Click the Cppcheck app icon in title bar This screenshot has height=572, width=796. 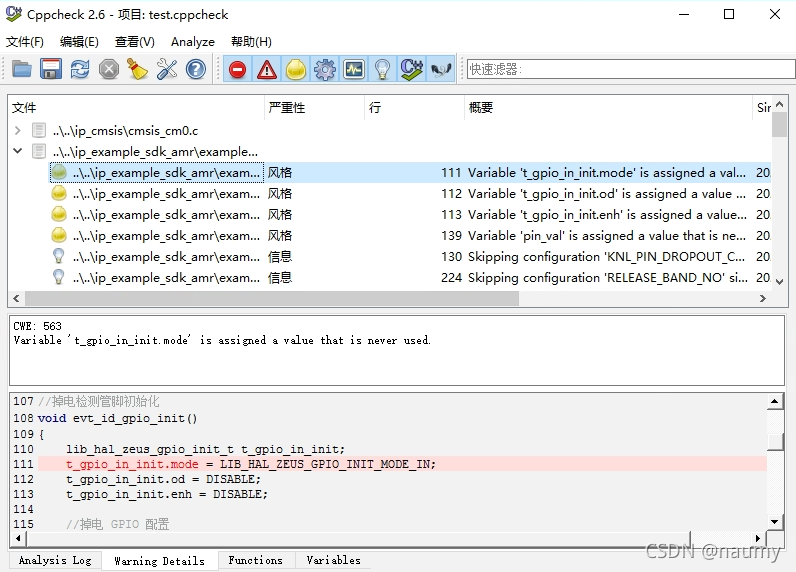coord(14,14)
